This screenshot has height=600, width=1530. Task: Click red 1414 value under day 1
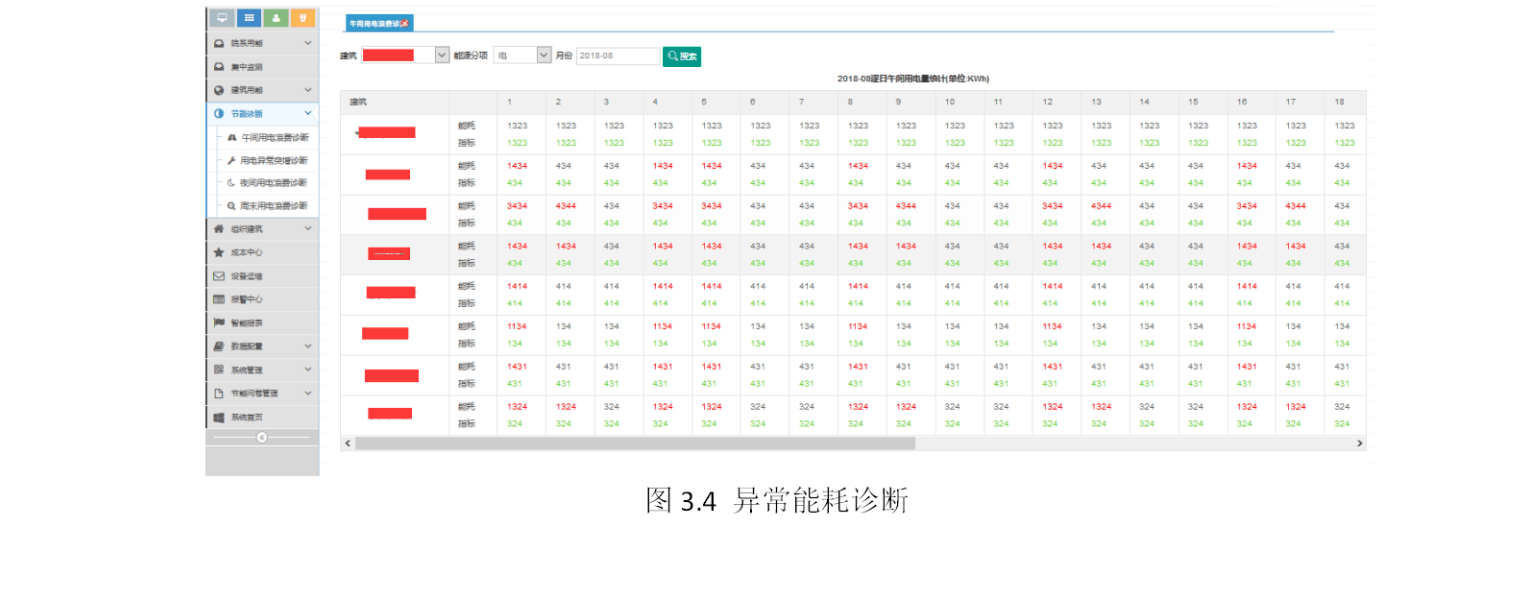[x=517, y=286]
